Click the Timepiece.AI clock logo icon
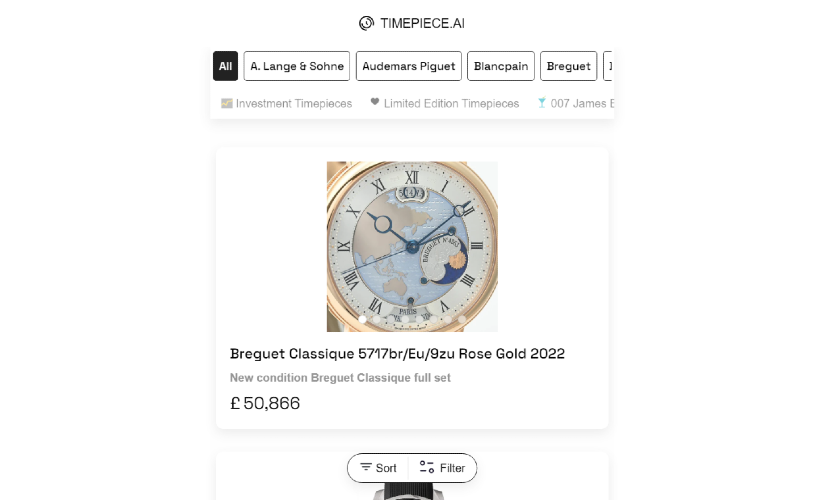This screenshot has height=500, width=836. click(x=366, y=23)
